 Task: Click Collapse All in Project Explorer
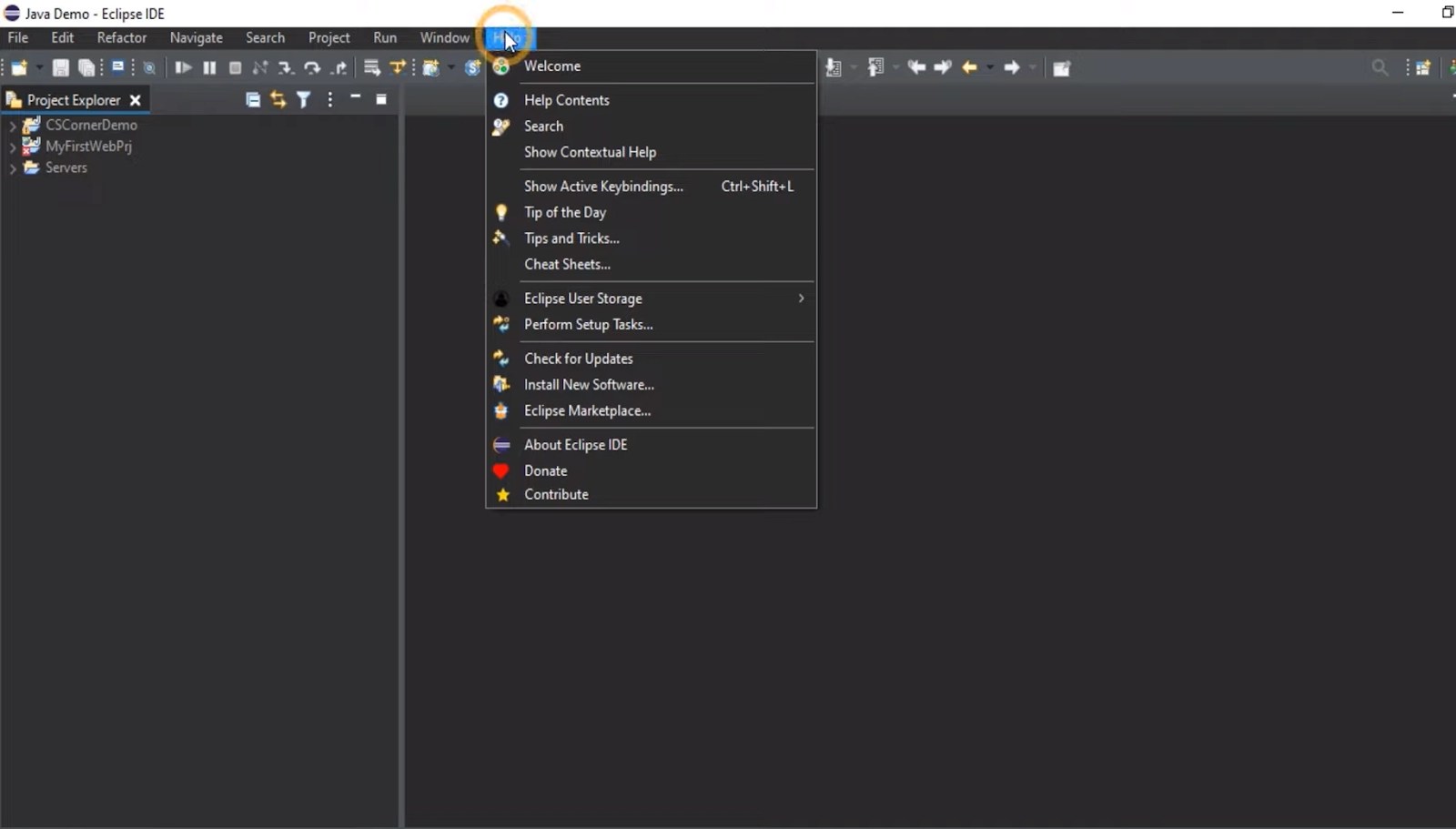pyautogui.click(x=253, y=100)
